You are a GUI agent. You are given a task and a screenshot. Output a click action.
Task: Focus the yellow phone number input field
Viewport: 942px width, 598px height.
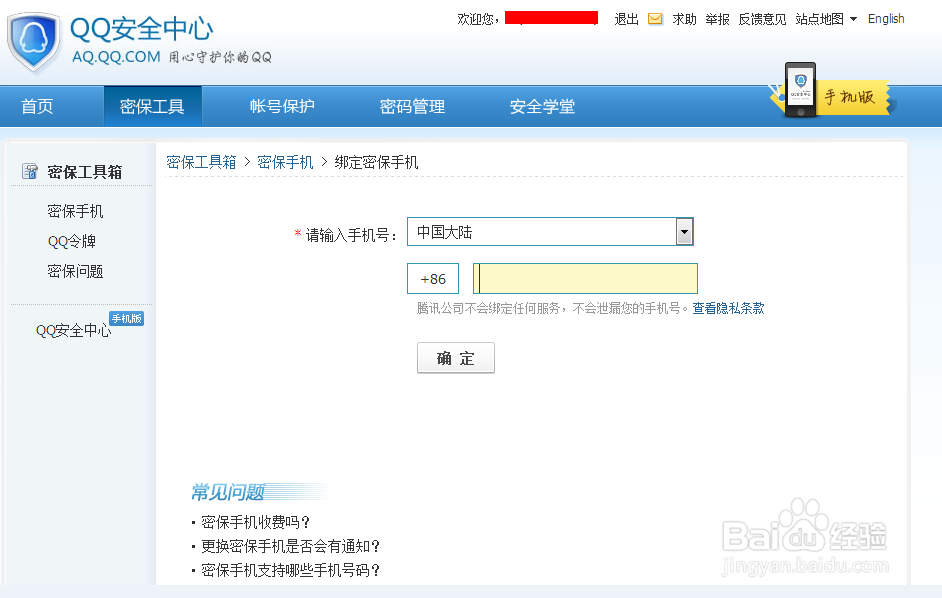(585, 278)
